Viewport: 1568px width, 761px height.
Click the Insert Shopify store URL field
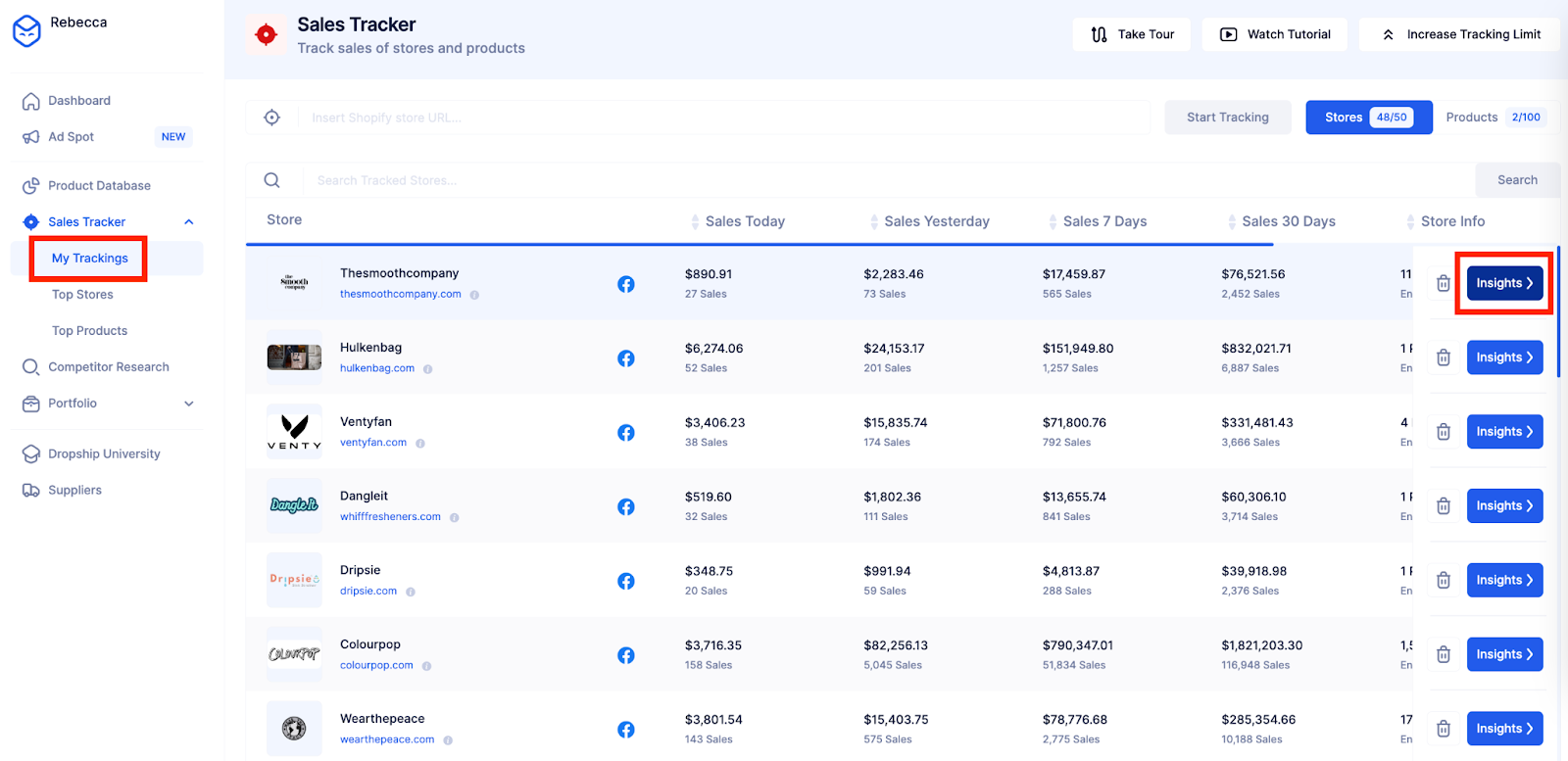(725, 118)
